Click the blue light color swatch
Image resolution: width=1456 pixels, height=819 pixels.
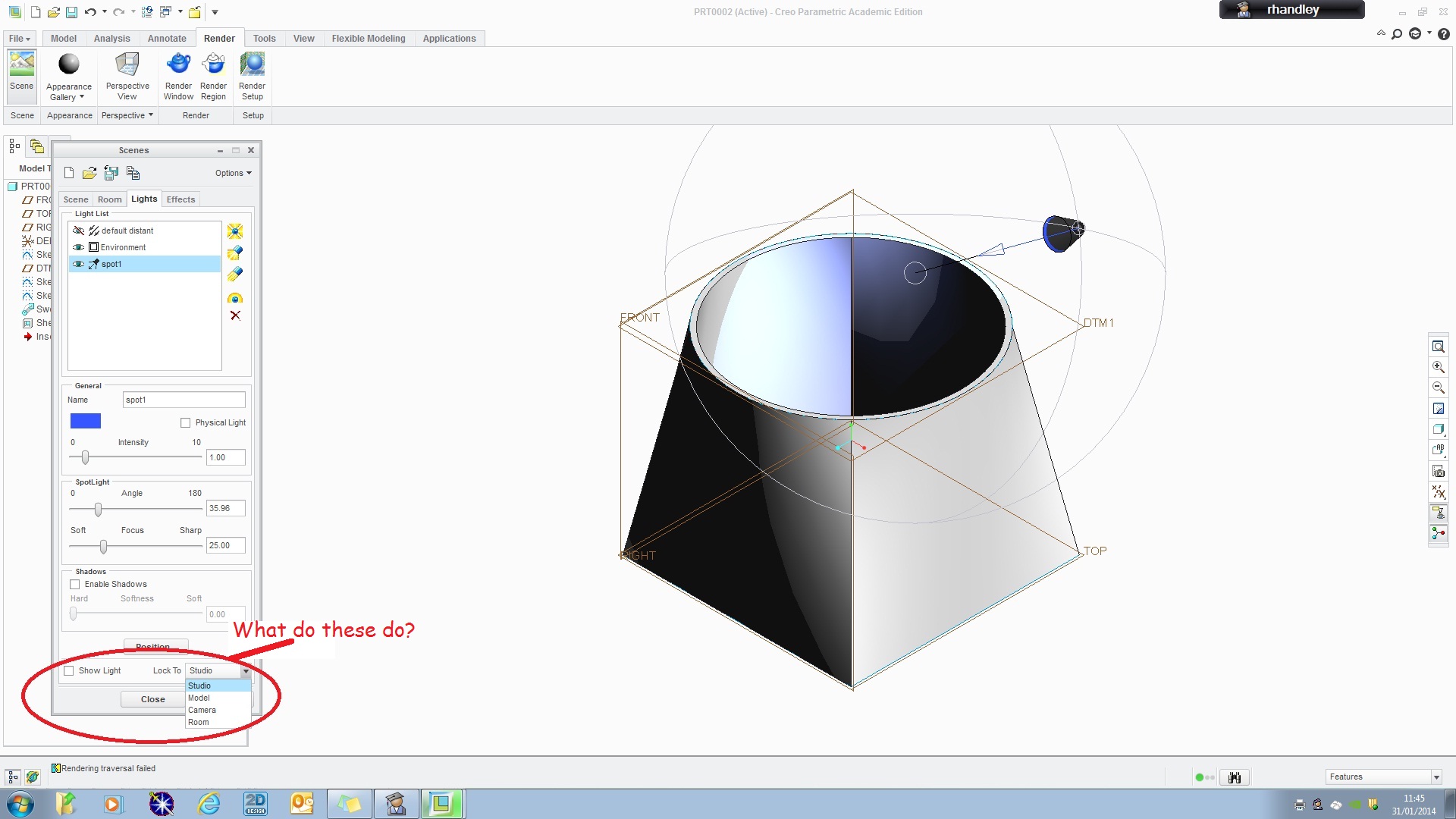coord(85,421)
